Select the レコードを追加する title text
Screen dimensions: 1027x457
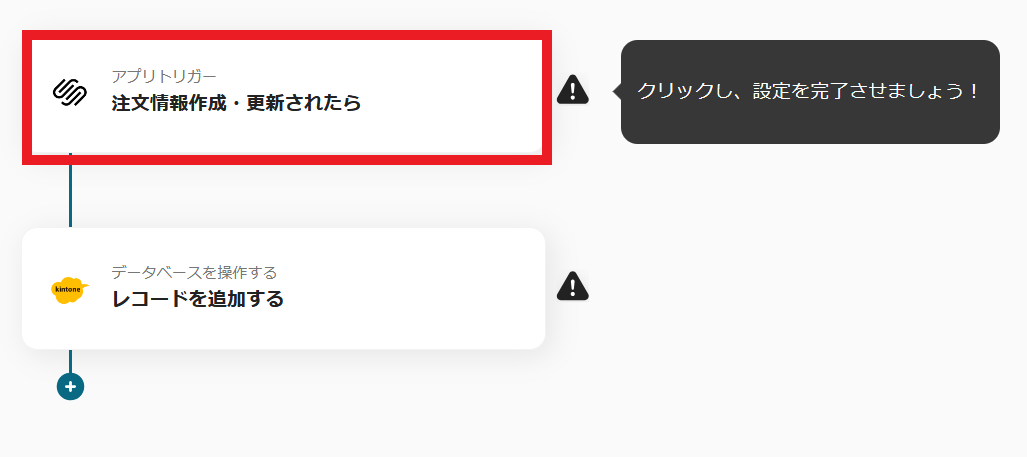click(198, 299)
